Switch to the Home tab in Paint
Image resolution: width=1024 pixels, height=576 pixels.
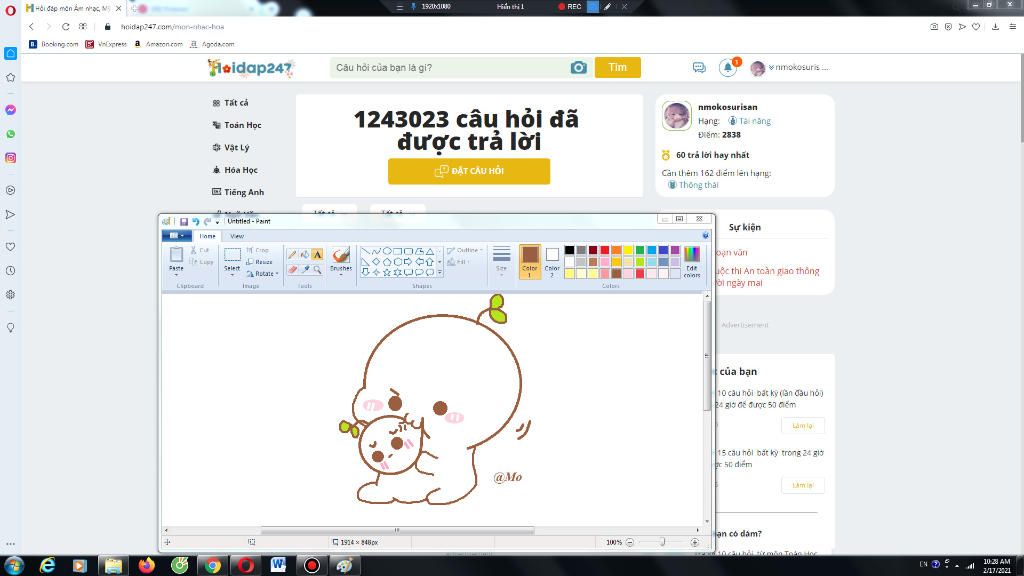click(207, 236)
